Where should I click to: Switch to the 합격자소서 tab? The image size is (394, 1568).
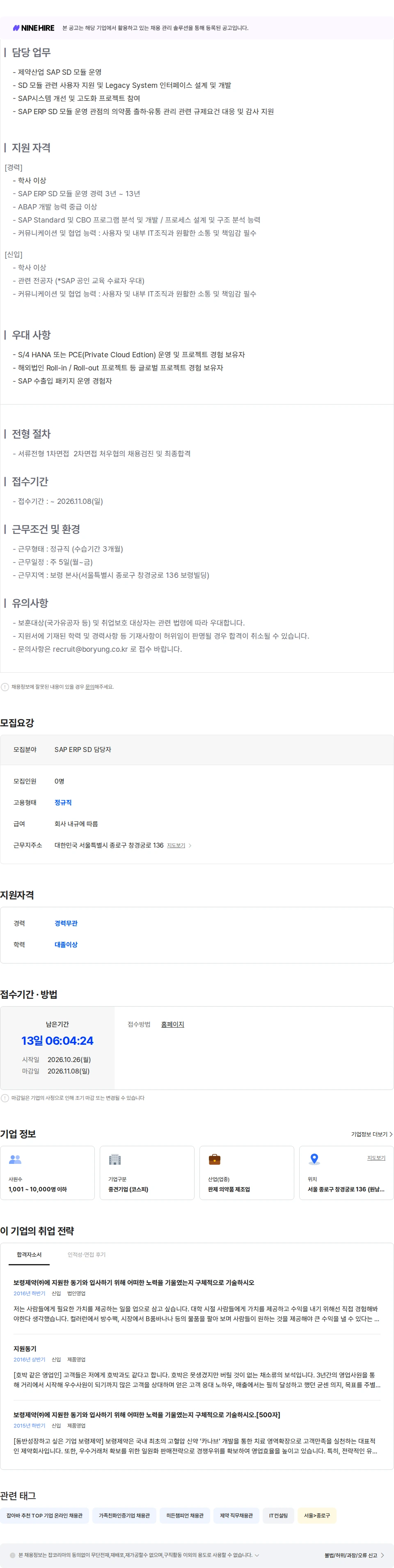[x=29, y=1255]
